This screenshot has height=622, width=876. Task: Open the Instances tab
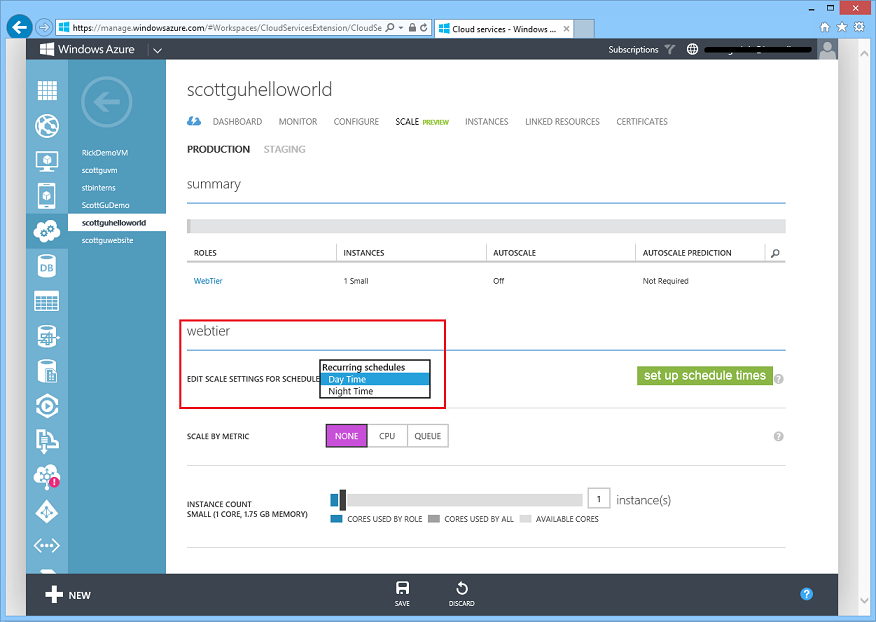coord(487,121)
